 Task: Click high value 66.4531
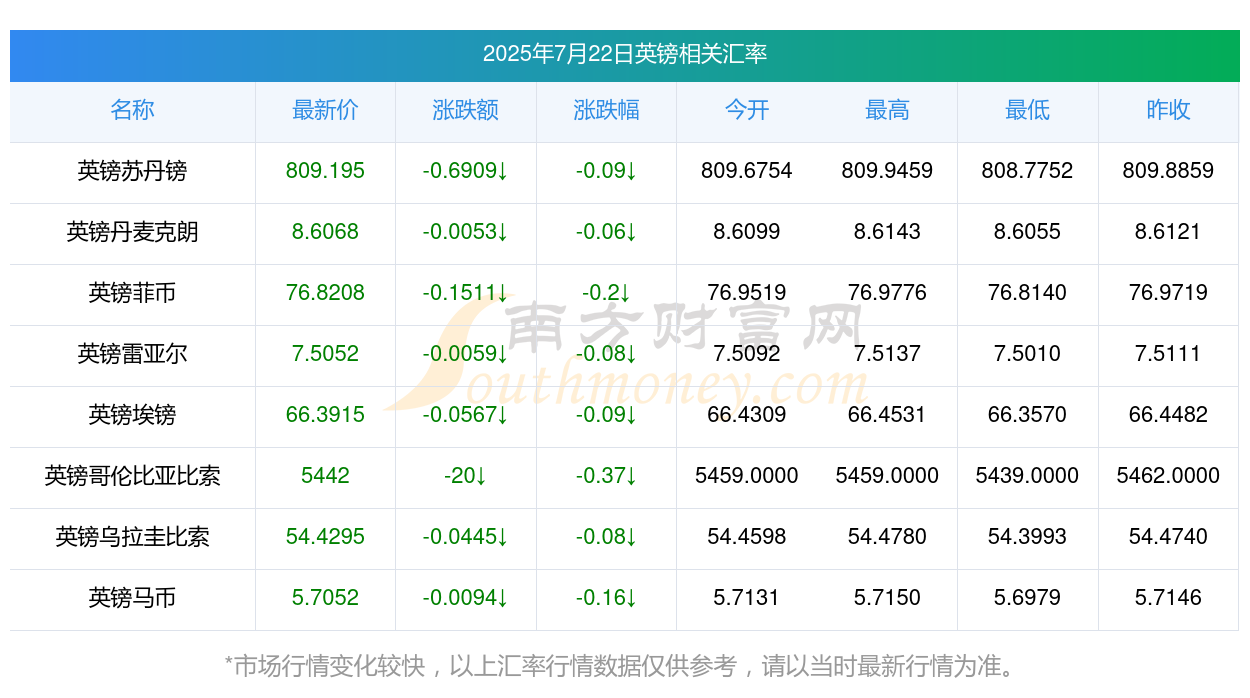coord(887,415)
